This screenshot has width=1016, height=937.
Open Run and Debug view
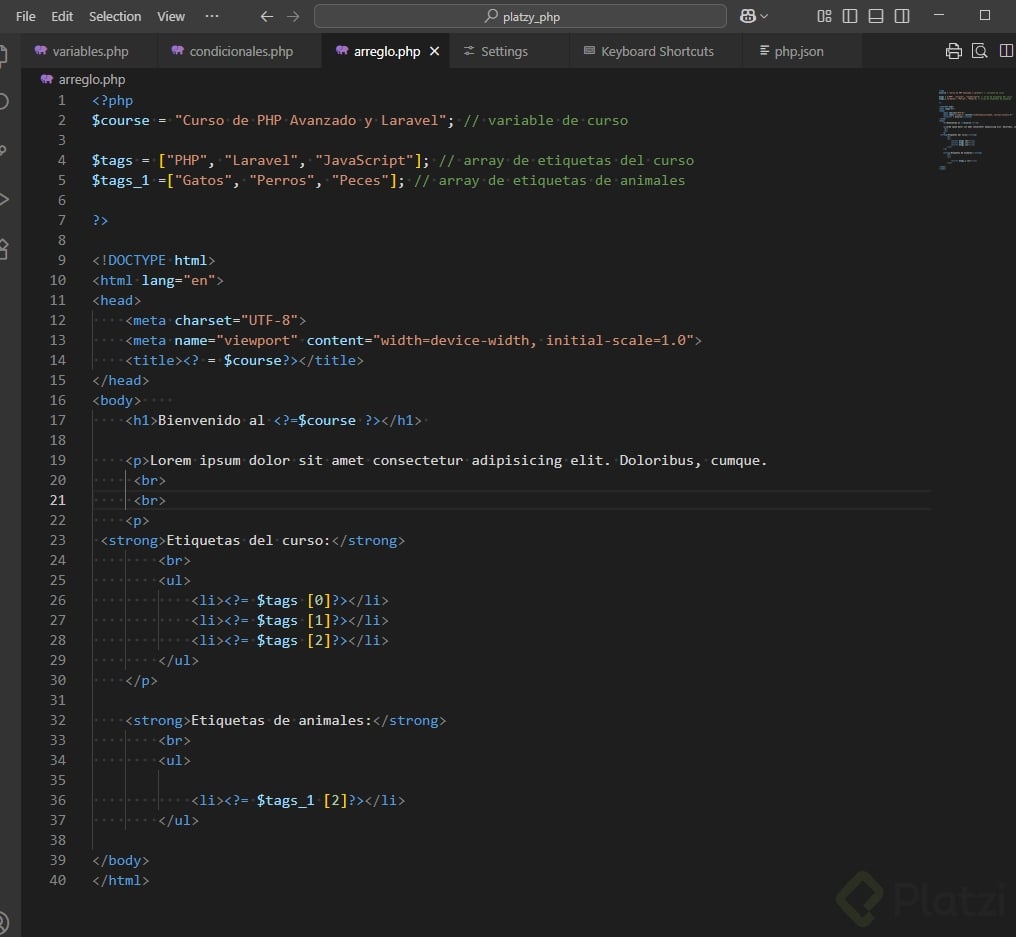4,199
